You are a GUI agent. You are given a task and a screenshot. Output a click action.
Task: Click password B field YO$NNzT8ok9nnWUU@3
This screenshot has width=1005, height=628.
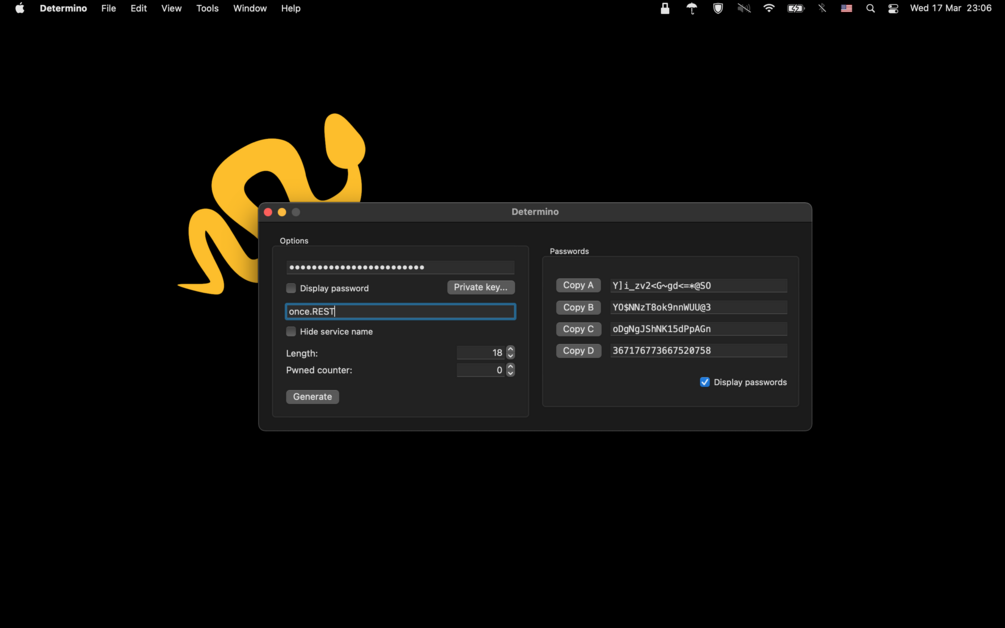(699, 308)
